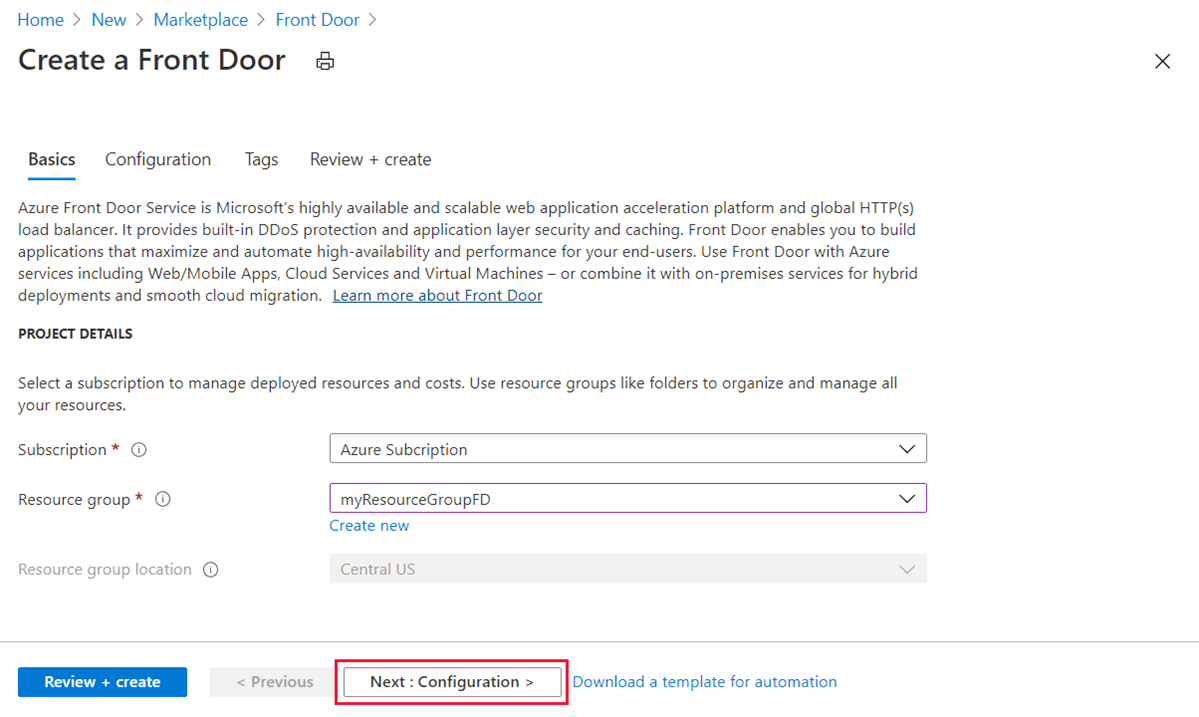Switch to the Configuration tab
Image resolution: width=1199 pixels, height=717 pixels.
[x=157, y=159]
